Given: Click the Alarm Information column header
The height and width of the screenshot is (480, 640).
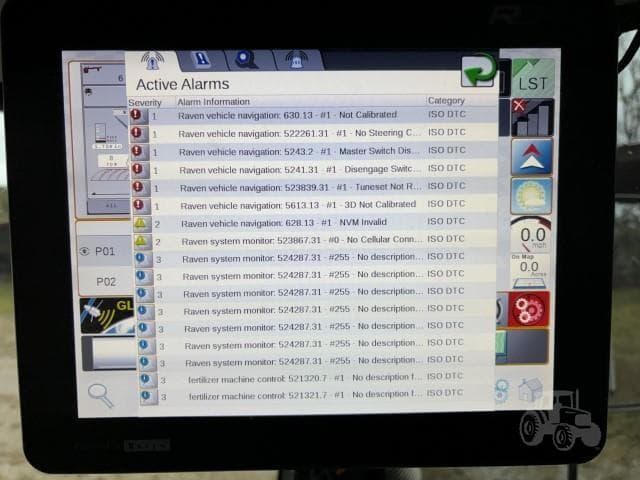Looking at the screenshot, I should 213,102.
